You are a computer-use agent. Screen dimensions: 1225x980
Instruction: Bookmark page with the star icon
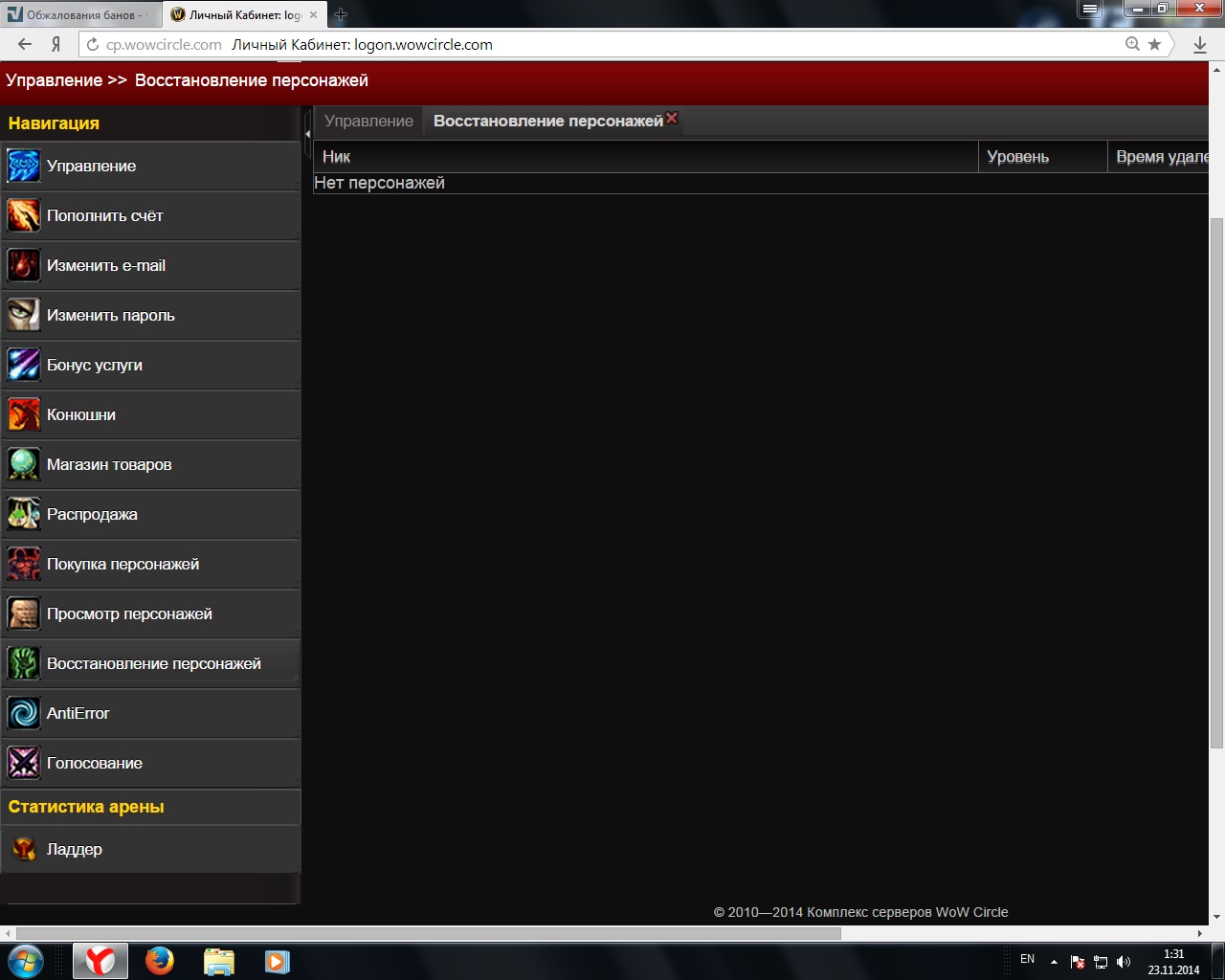point(1155,45)
